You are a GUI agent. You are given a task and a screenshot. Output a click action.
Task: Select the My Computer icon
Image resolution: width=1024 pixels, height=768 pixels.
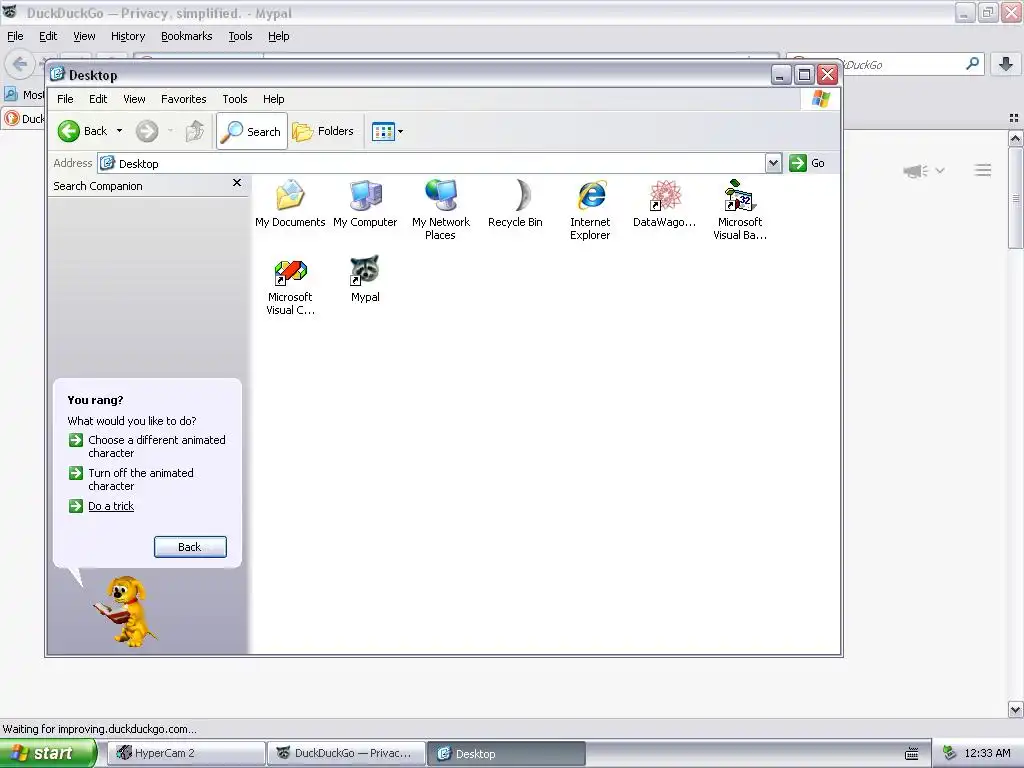365,203
